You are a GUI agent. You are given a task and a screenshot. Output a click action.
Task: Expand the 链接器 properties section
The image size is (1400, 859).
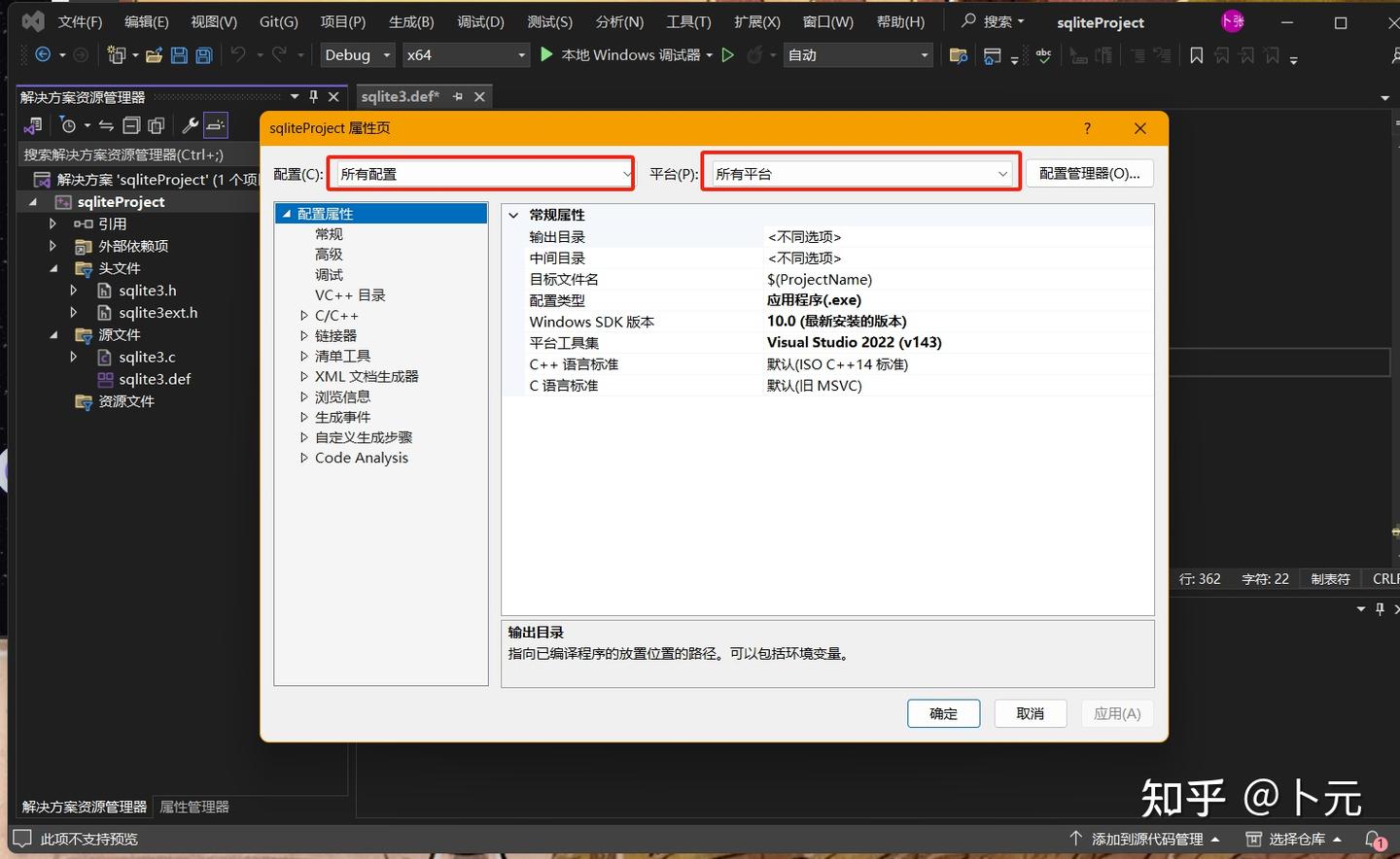click(x=304, y=335)
